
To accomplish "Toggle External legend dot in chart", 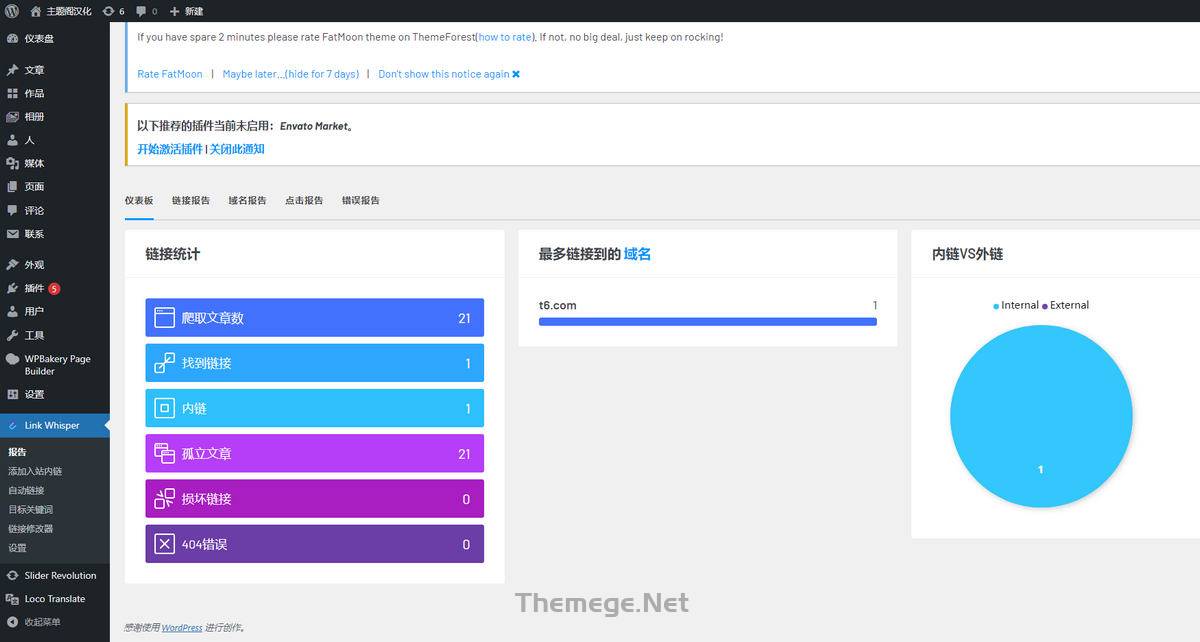I will [x=1045, y=306].
